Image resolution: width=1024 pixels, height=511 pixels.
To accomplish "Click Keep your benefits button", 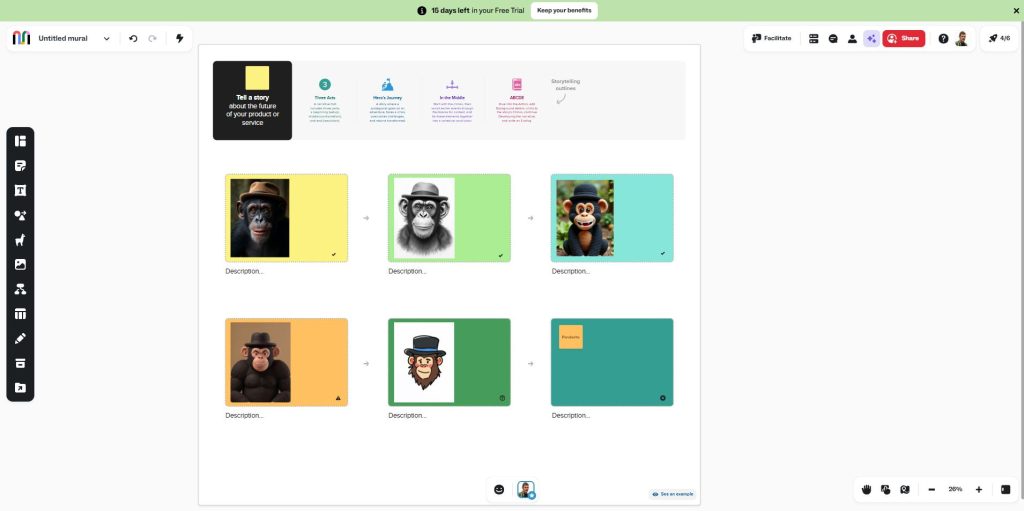I will click(x=564, y=10).
